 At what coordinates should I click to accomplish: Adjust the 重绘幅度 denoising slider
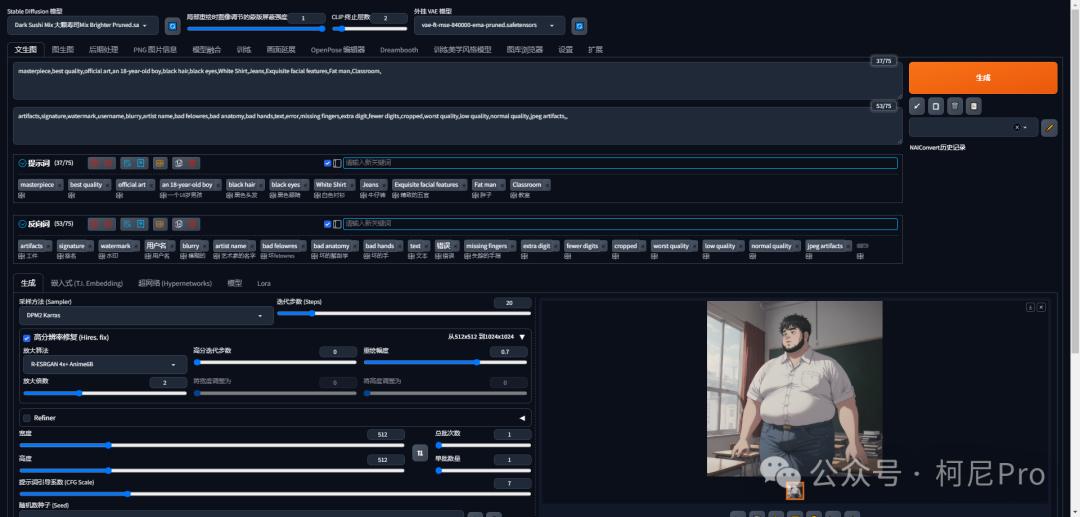[x=446, y=362]
